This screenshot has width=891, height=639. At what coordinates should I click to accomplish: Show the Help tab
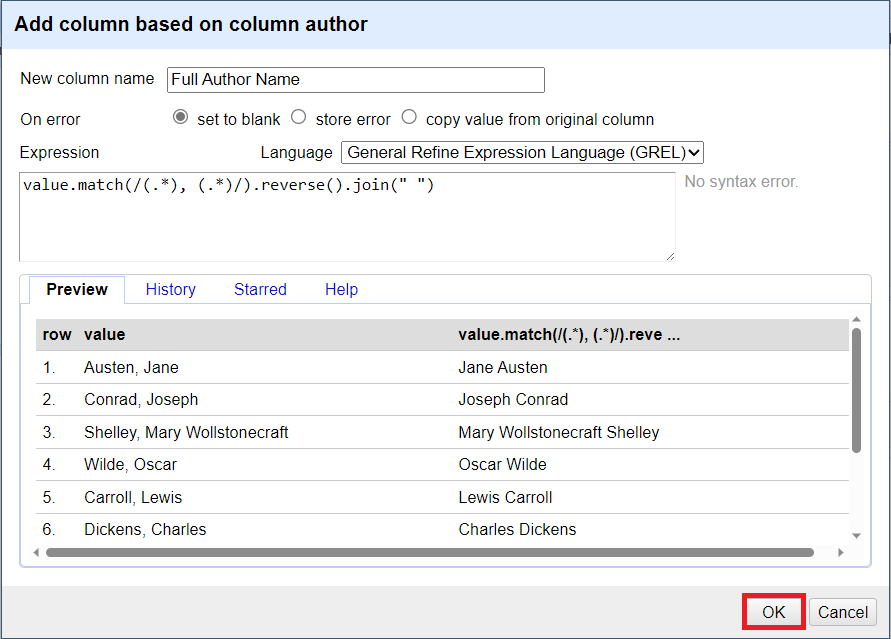pyautogui.click(x=341, y=289)
